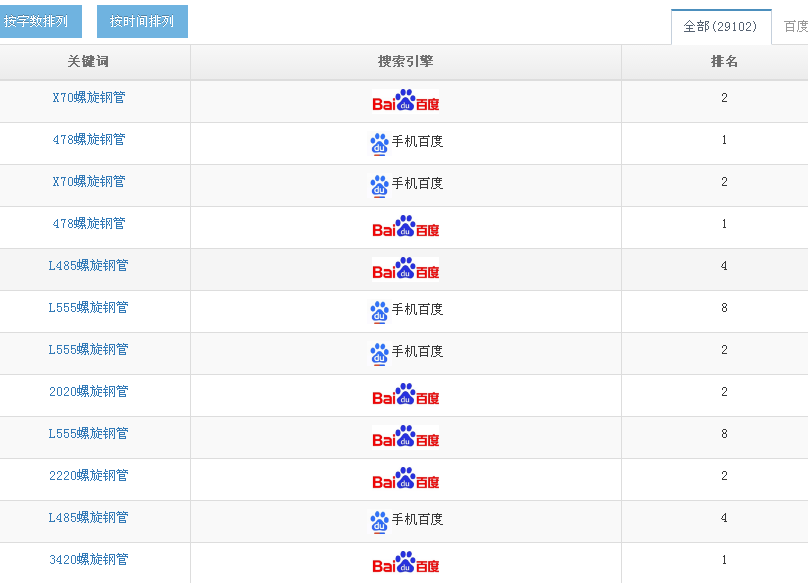808x583 pixels.
Task: Open 478螺旋钢管 link in the 手机百度 row
Action: point(89,140)
